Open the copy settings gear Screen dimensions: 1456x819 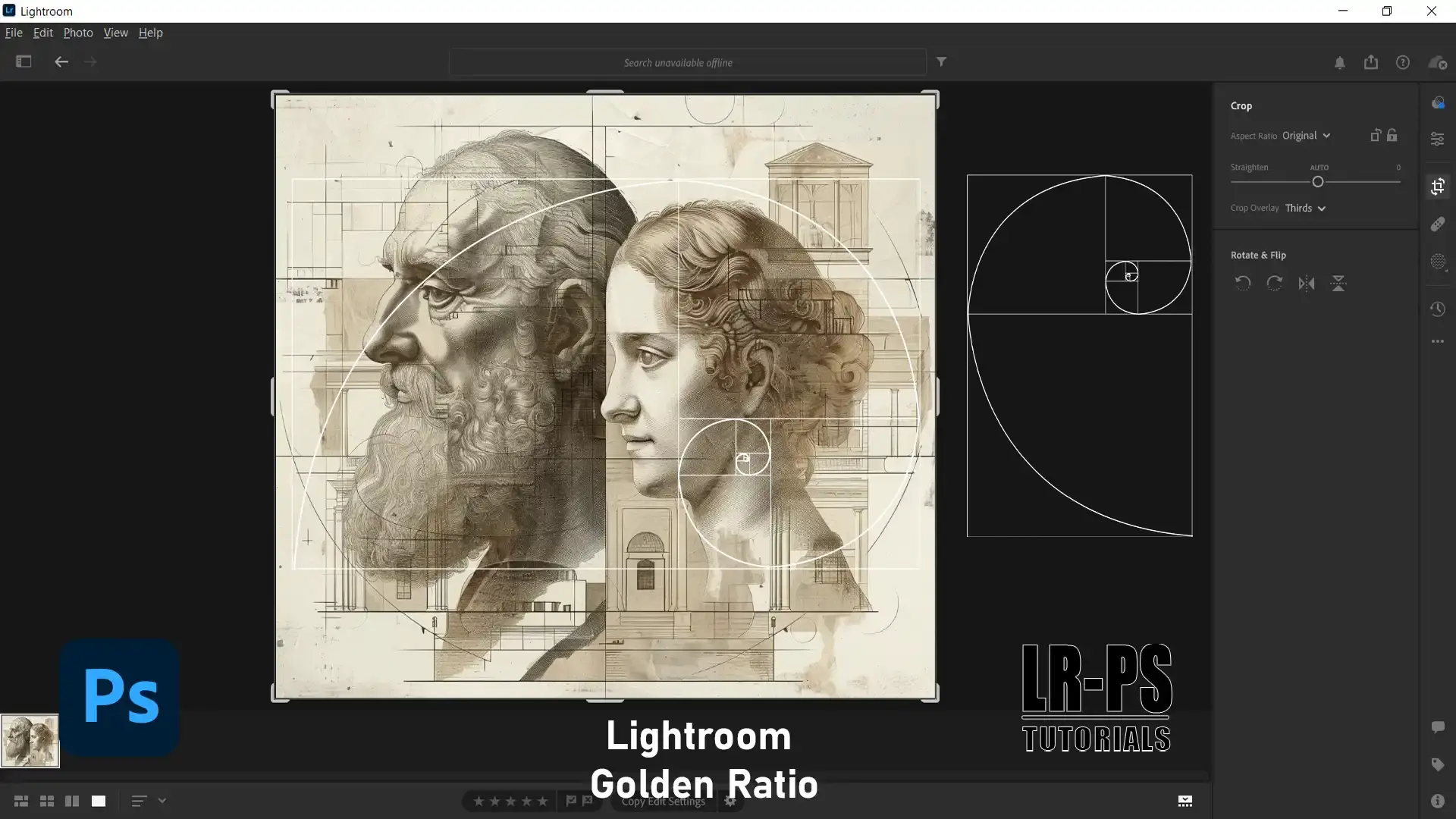point(730,801)
